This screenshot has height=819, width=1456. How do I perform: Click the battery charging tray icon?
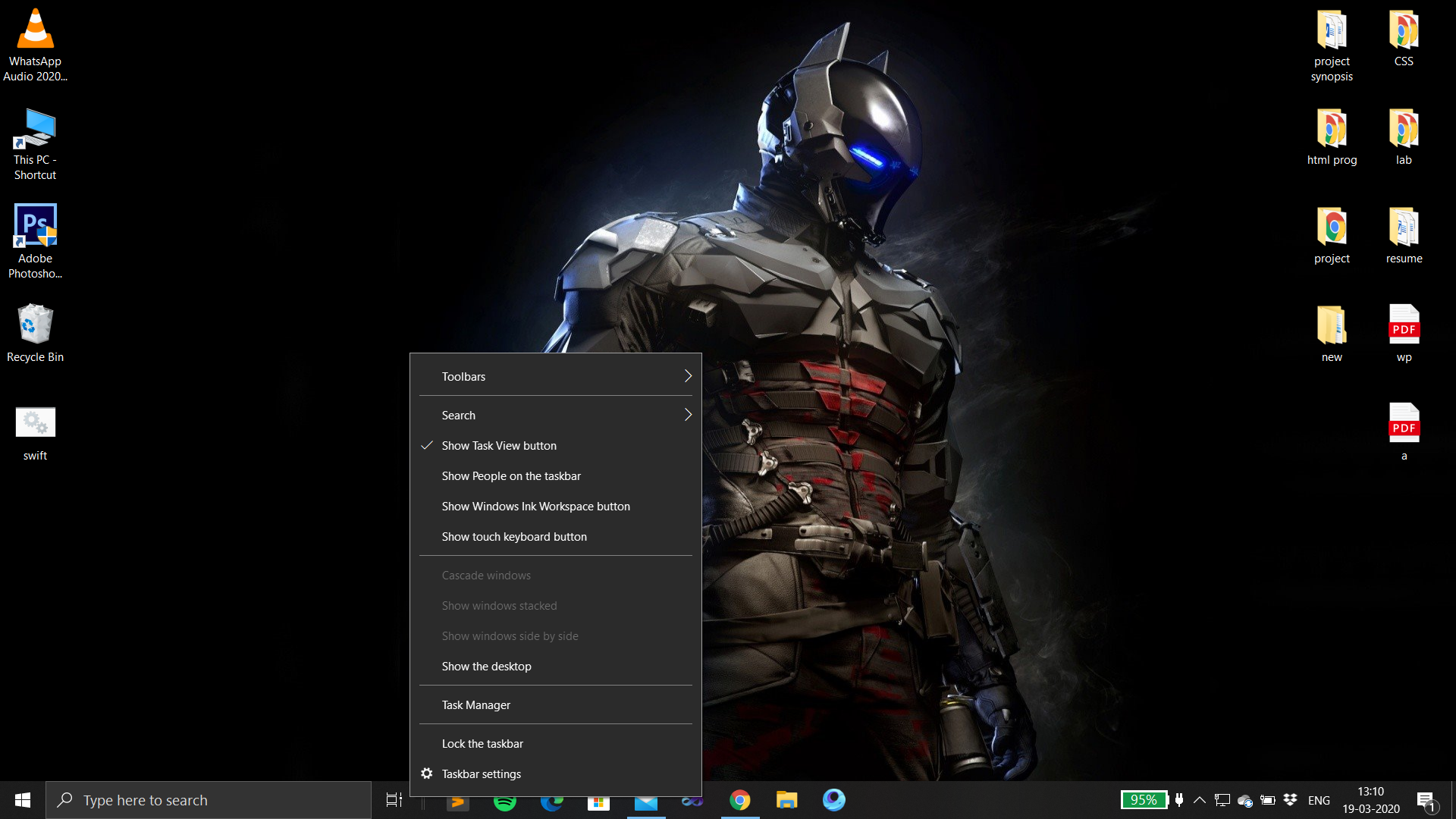point(1267,800)
